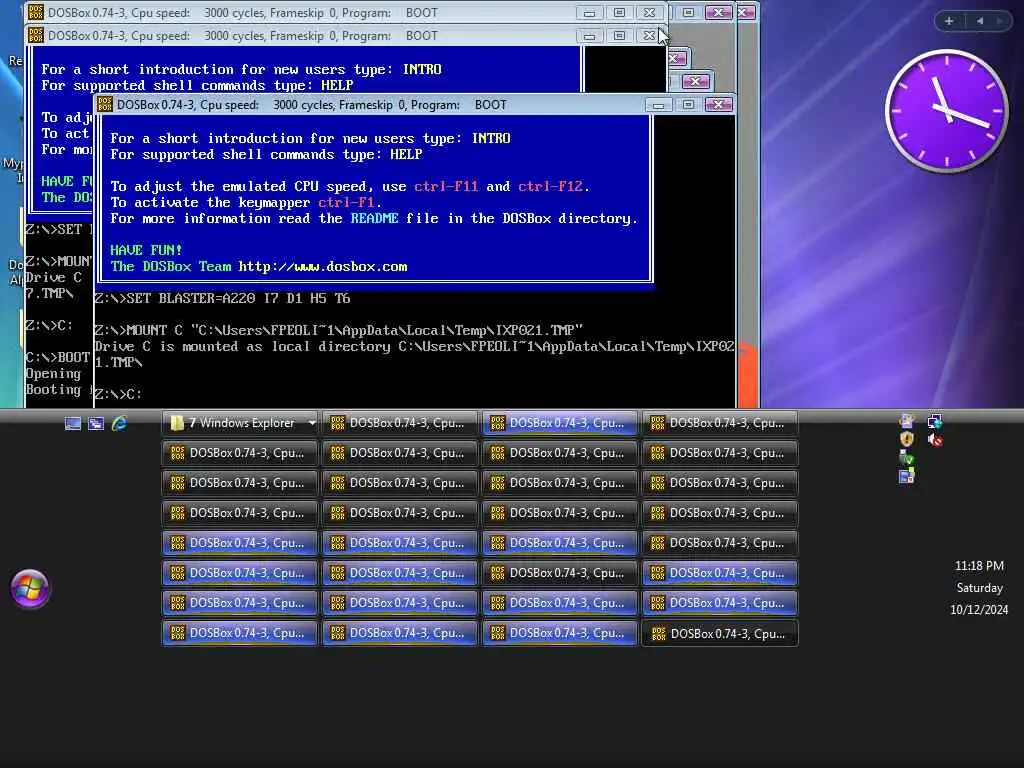The width and height of the screenshot is (1024, 768).
Task: Click the 10/12/2024 date in tray
Action: (x=979, y=609)
